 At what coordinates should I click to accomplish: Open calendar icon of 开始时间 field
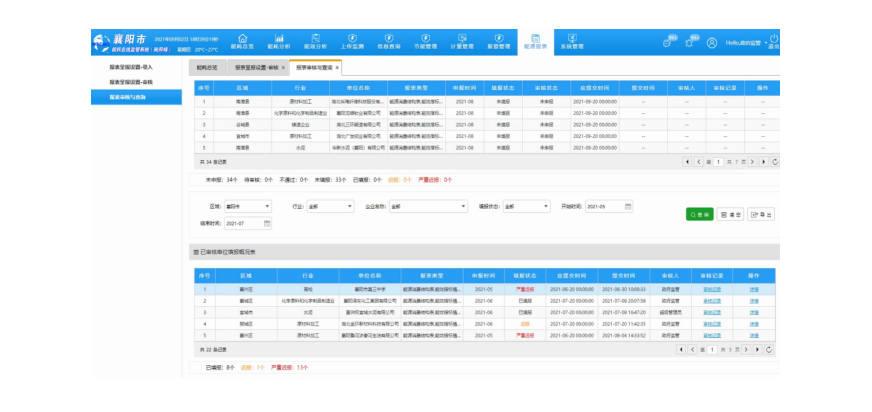[x=628, y=206]
